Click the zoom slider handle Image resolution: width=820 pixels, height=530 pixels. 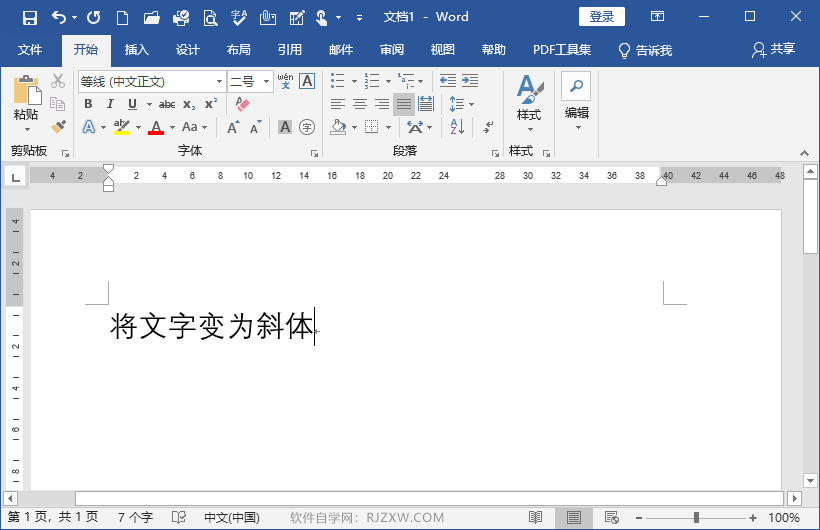point(696,517)
